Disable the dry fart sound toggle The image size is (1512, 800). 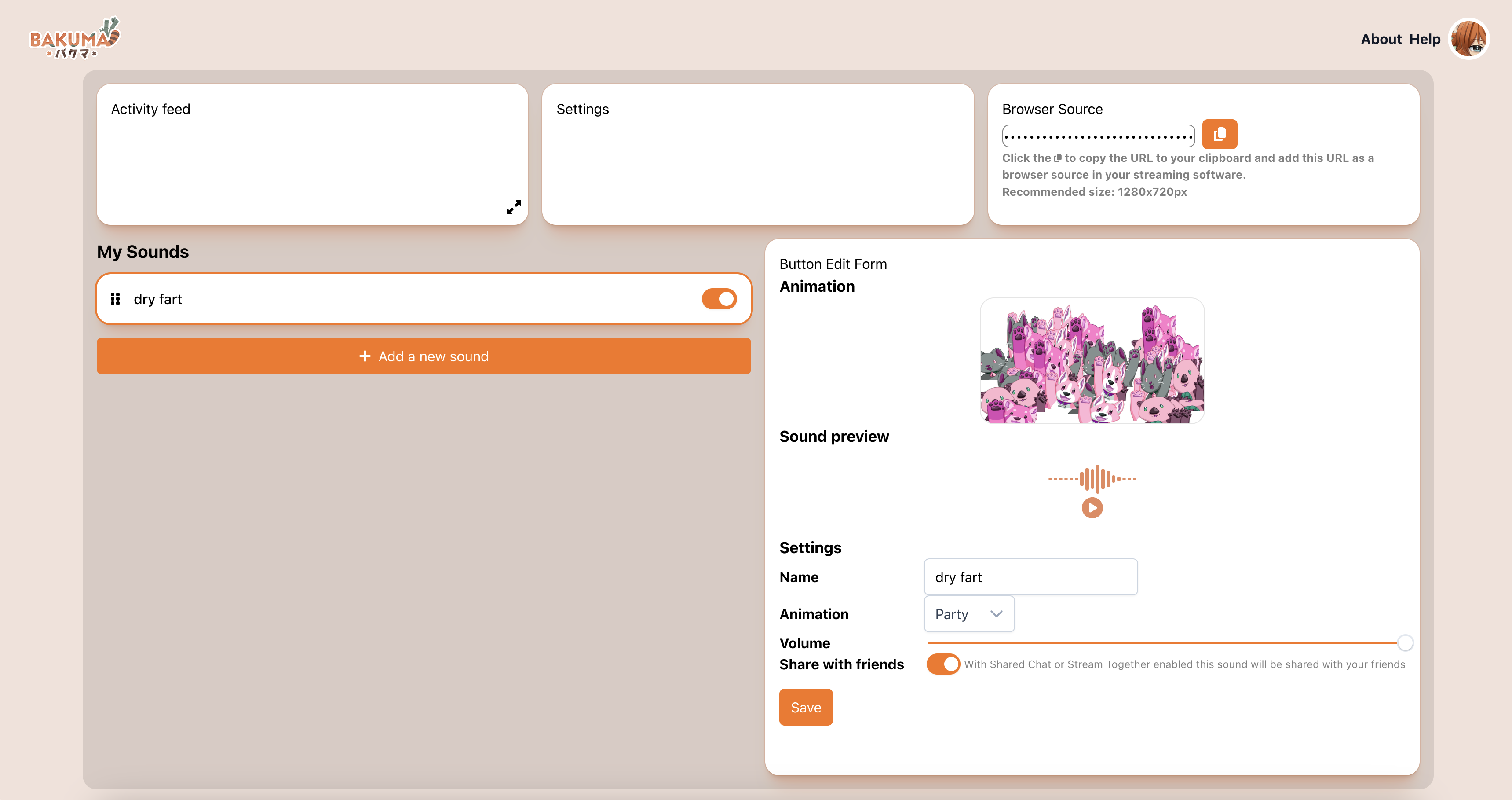[x=719, y=299]
